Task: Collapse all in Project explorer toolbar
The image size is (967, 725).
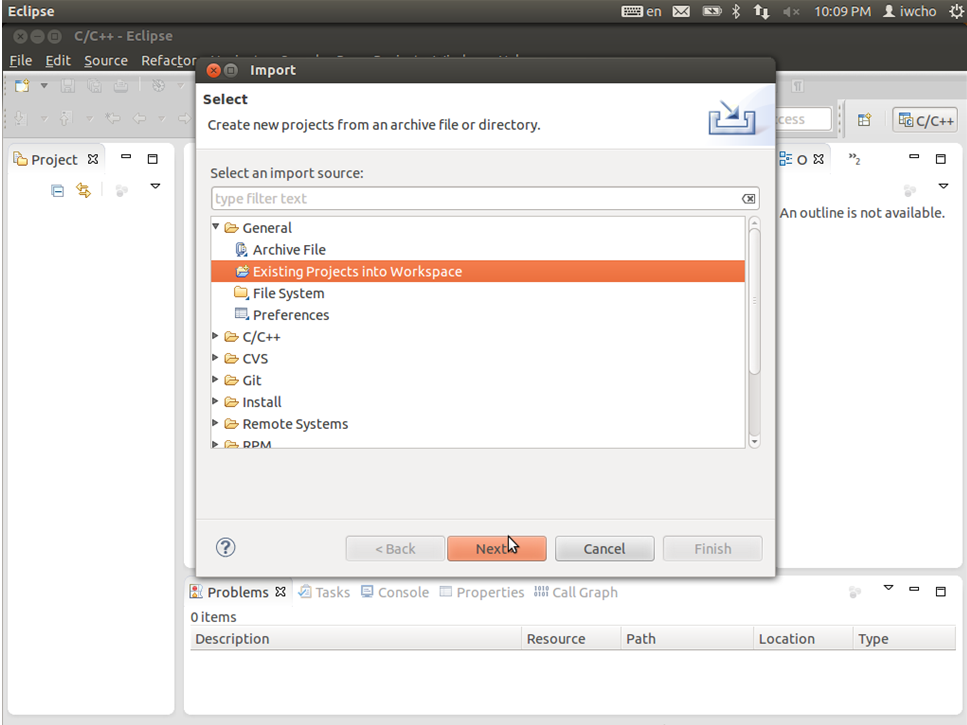Action: pos(57,190)
